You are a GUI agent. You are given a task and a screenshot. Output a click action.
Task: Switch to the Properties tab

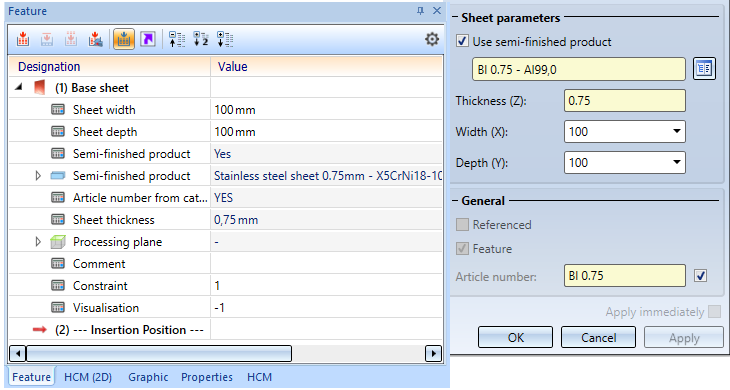[x=207, y=377]
